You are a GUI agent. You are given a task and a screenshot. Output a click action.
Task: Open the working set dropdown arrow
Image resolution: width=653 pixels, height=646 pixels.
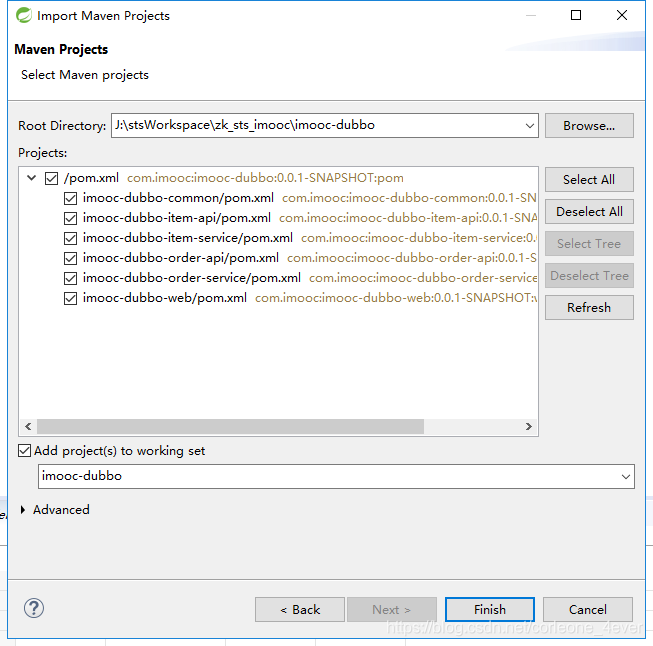click(x=626, y=476)
